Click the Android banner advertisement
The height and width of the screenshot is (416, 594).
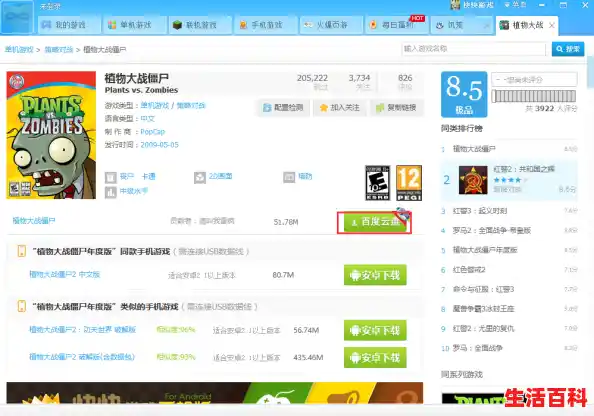(x=215, y=393)
